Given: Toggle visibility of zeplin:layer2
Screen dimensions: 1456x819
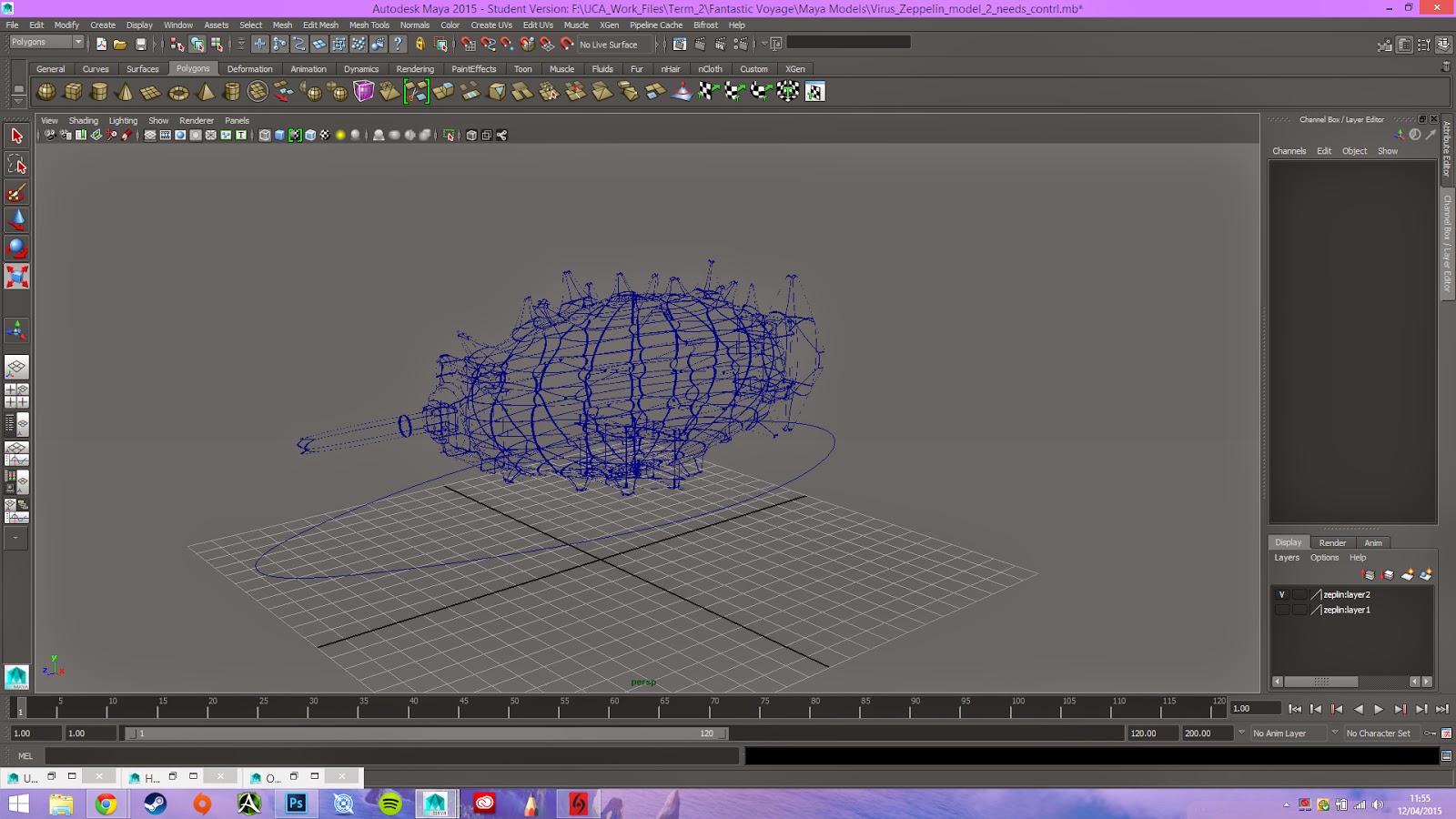Looking at the screenshot, I should [x=1282, y=594].
